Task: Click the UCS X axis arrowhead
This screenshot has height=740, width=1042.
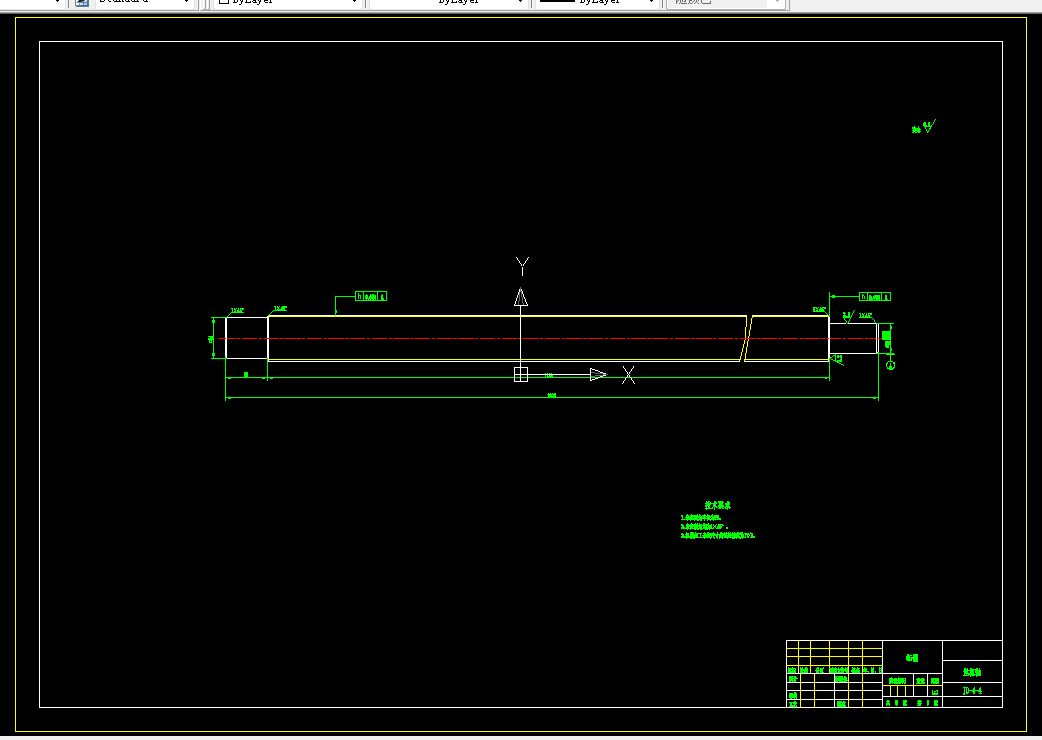Action: (x=598, y=375)
